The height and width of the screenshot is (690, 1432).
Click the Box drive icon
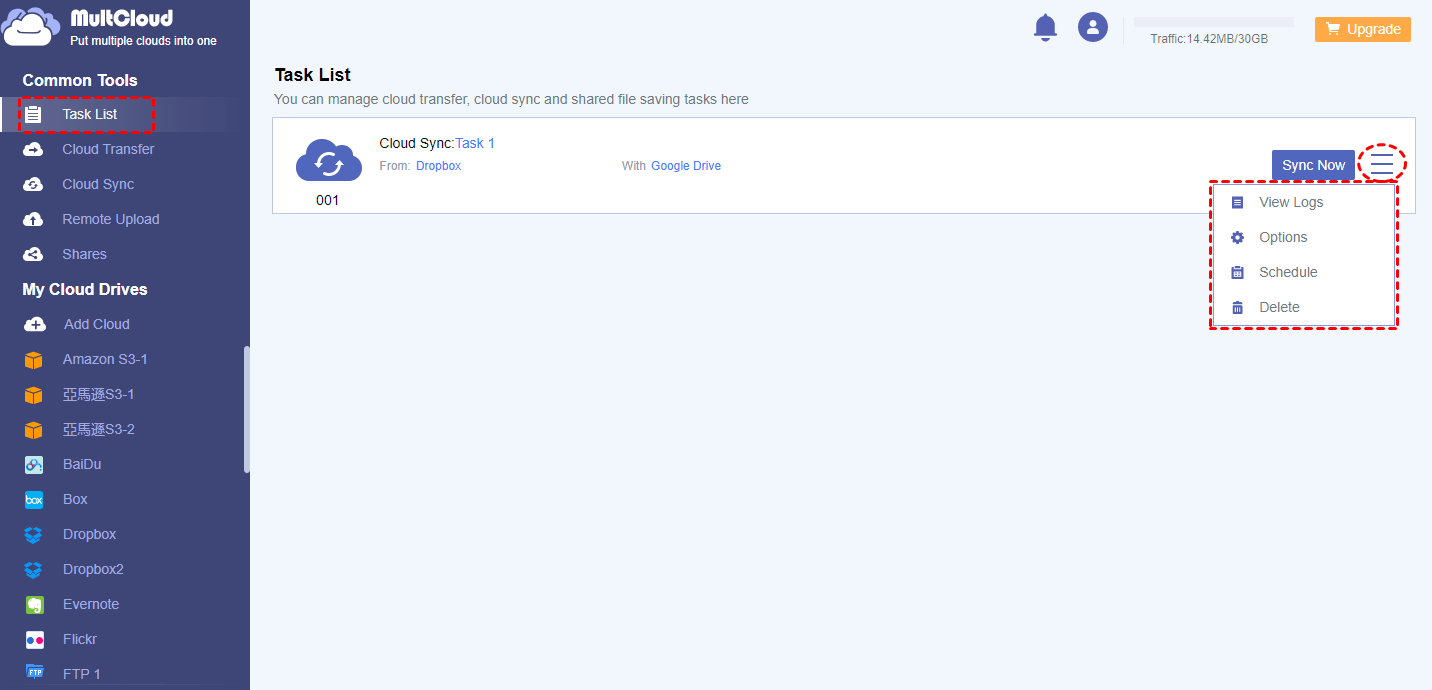[x=34, y=500]
